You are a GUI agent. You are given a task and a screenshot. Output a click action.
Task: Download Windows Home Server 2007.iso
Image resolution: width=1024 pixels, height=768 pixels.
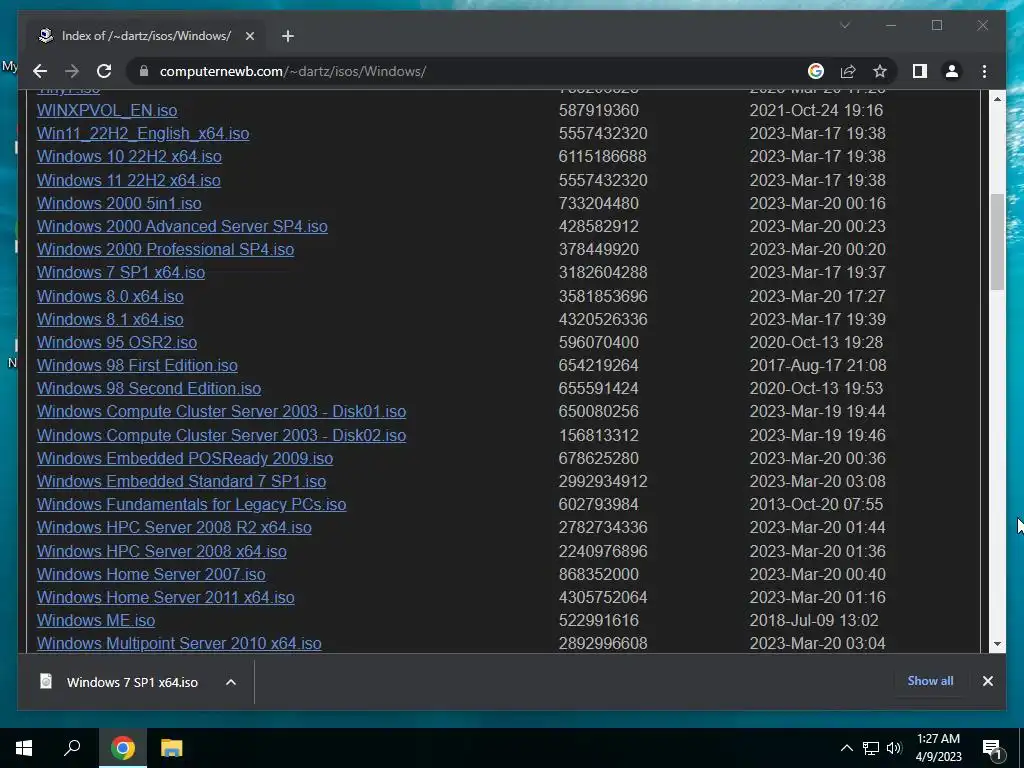[152, 575]
